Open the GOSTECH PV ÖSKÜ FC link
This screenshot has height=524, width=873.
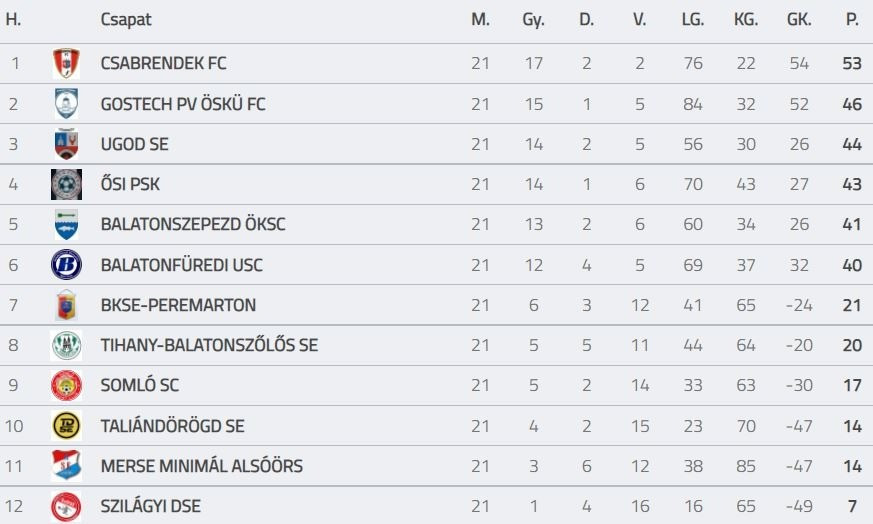click(x=183, y=104)
